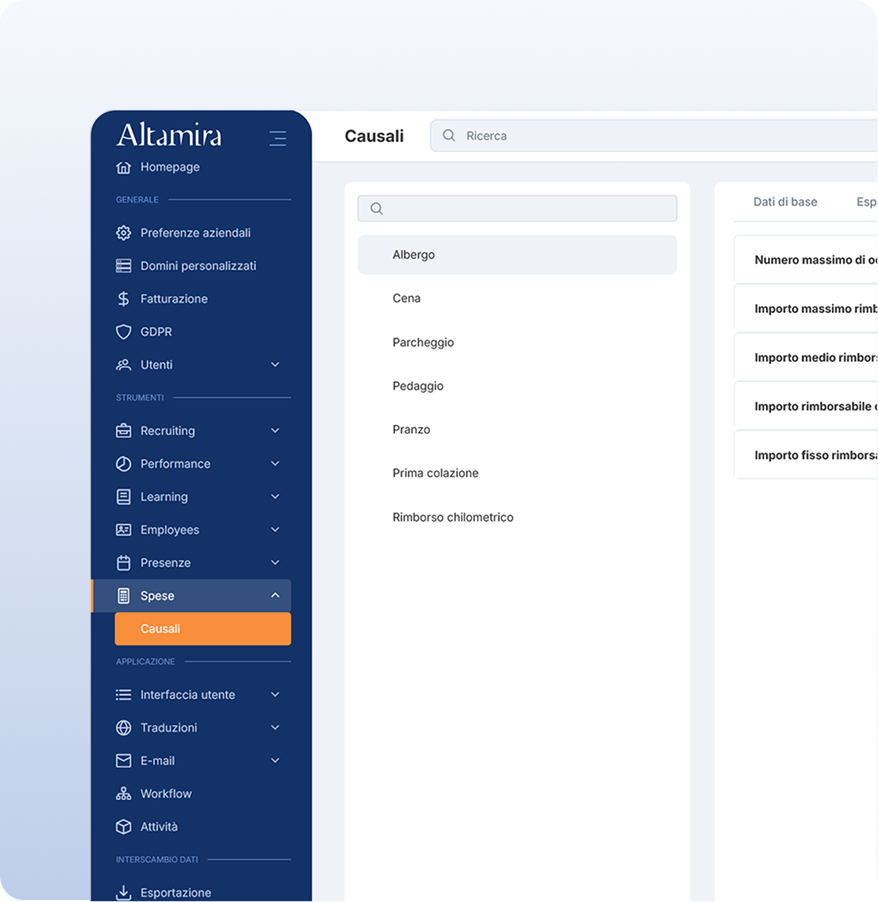Open Homepage via the house icon

pyautogui.click(x=124, y=167)
